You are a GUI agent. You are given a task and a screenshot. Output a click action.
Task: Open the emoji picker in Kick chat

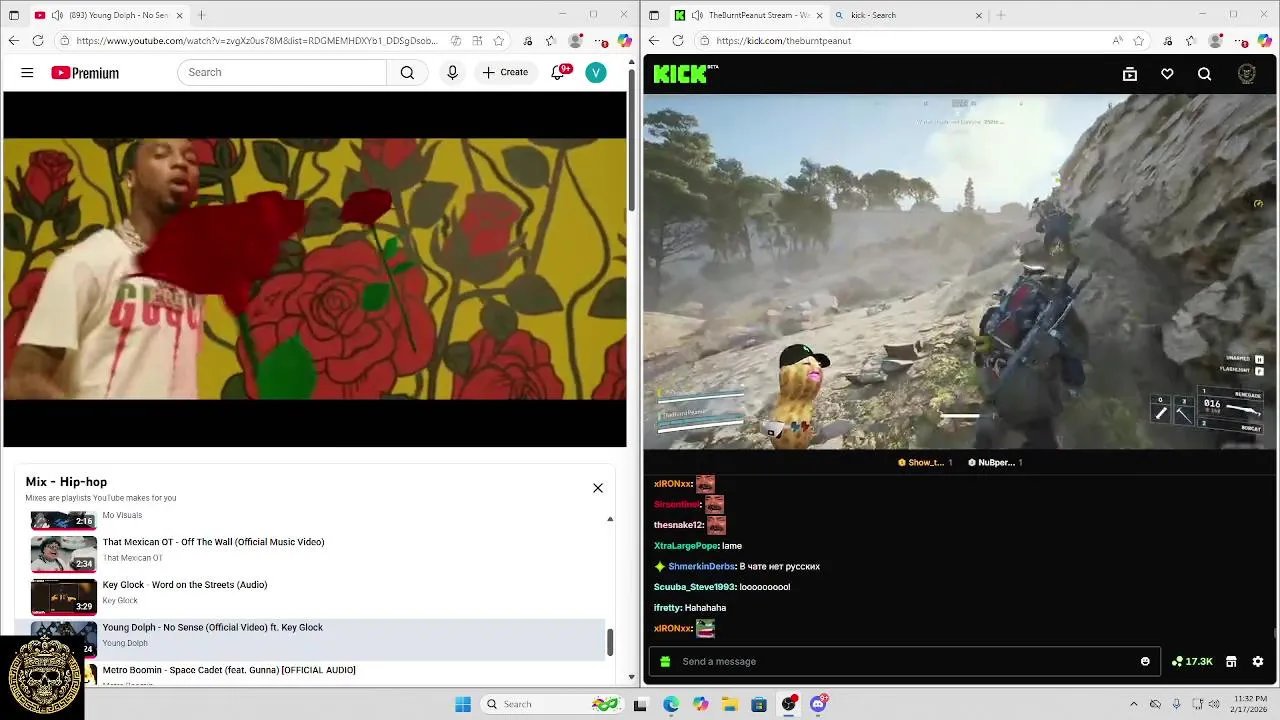tap(1145, 661)
